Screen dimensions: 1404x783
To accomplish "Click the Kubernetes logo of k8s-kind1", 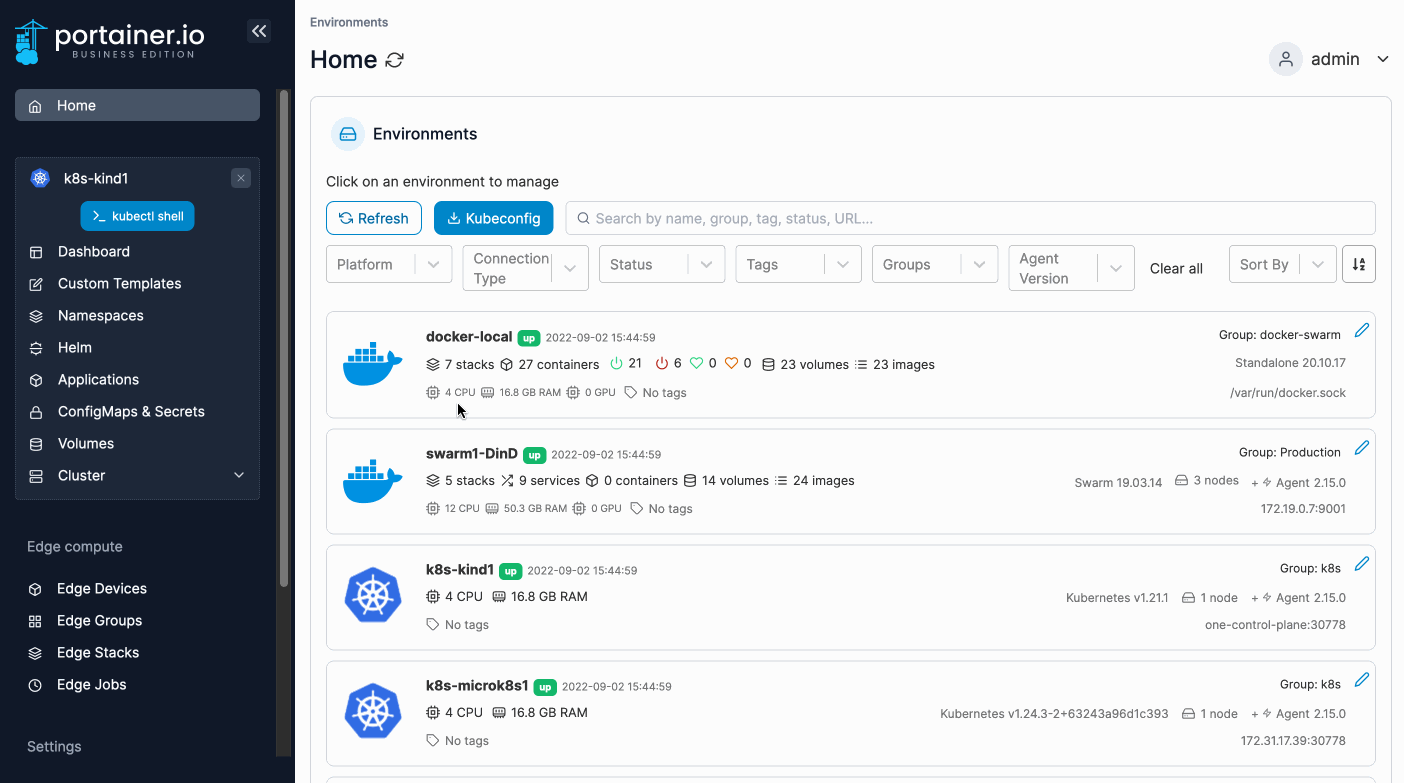I will 373,596.
